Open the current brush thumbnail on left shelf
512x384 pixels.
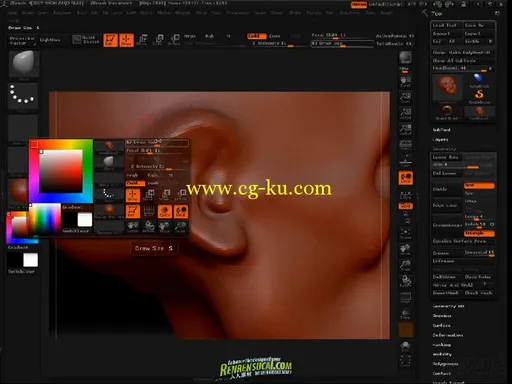(23, 64)
